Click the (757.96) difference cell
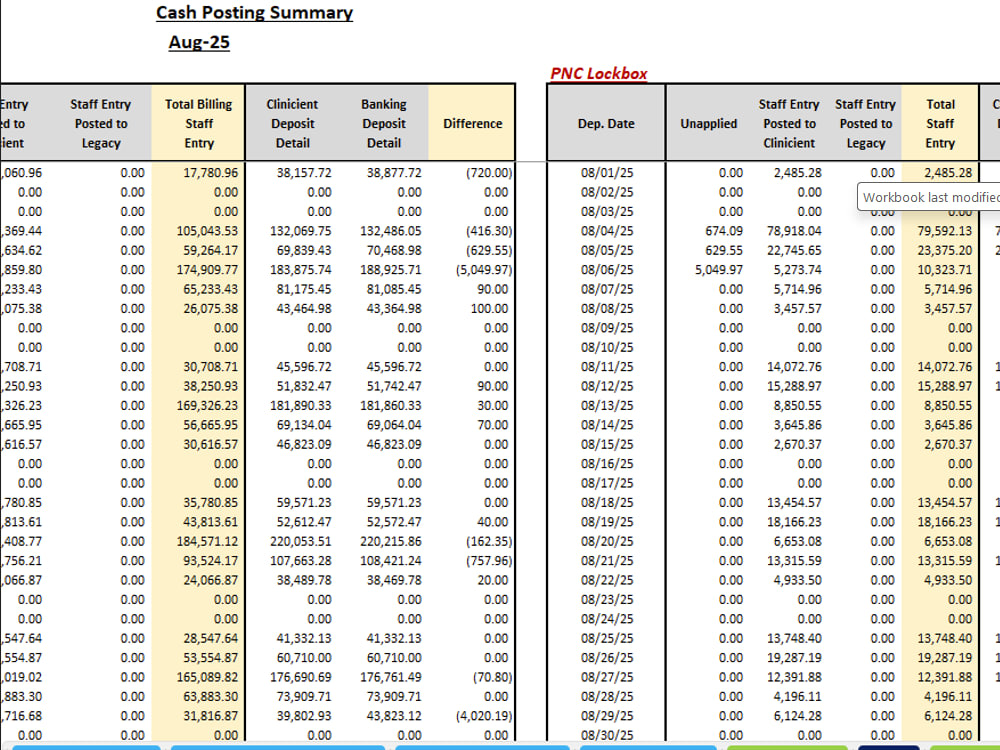 click(489, 561)
